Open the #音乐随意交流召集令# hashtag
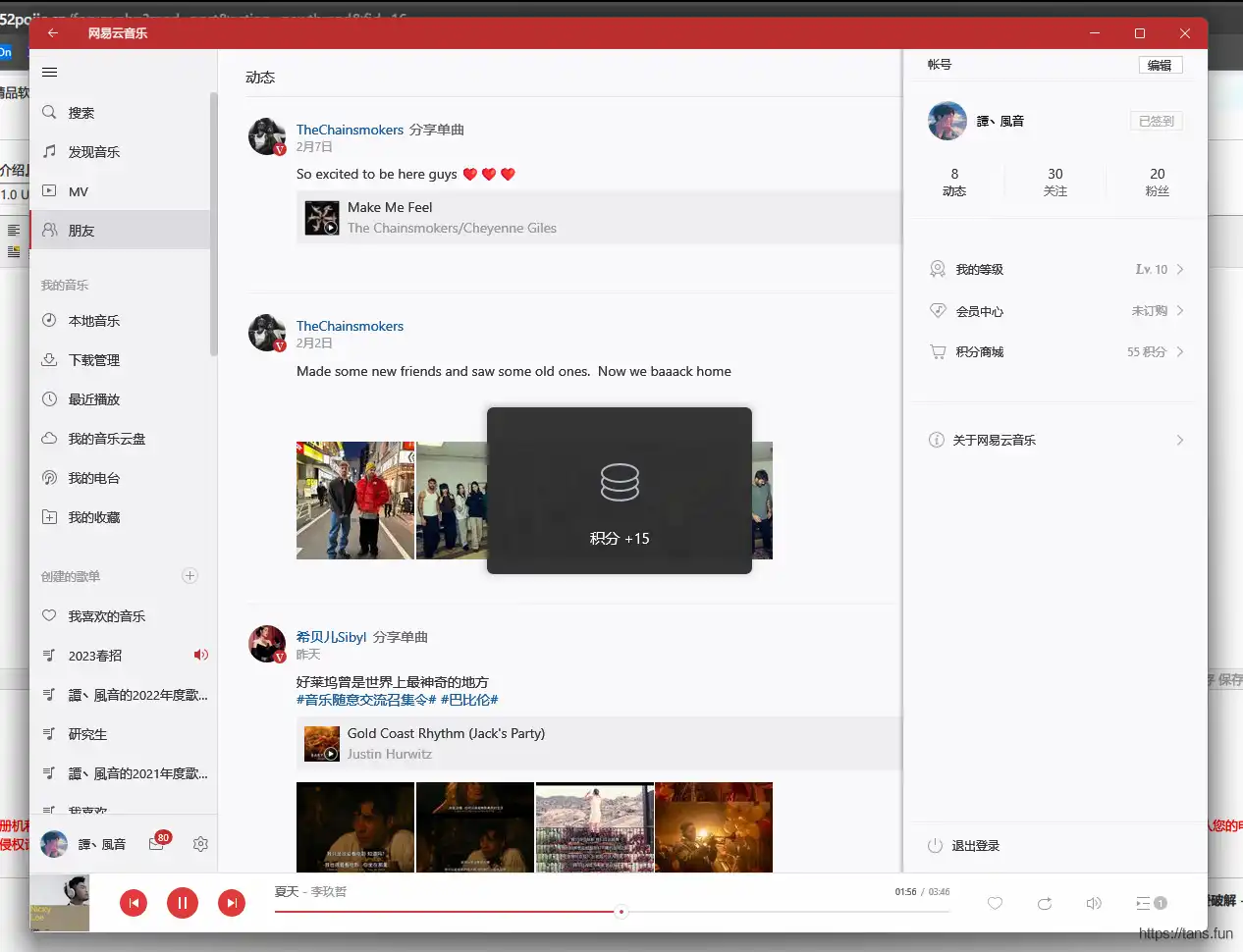This screenshot has height=952, width=1243. click(366, 700)
